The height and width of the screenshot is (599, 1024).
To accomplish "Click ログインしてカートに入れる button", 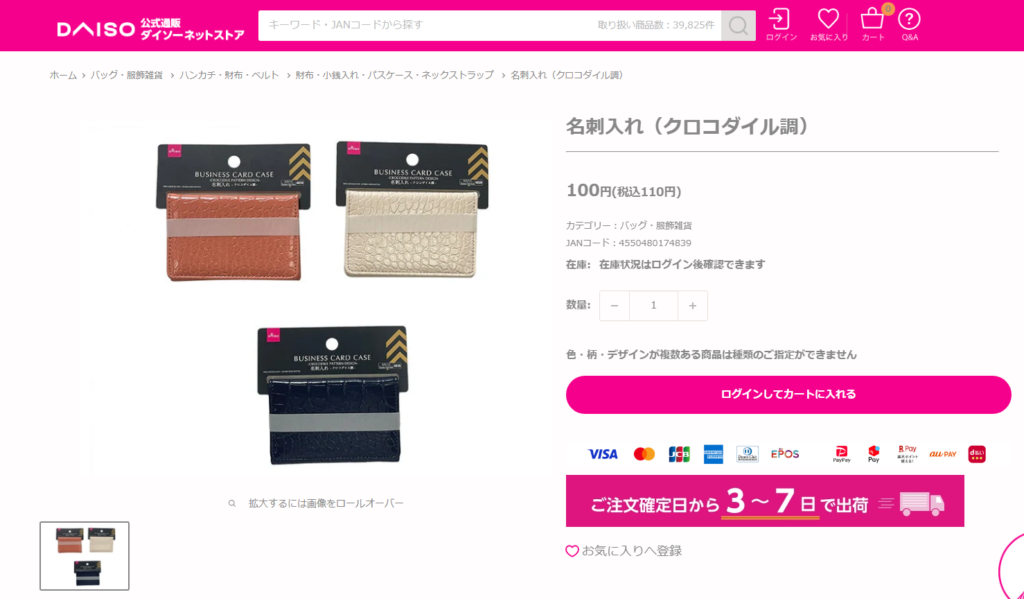I will coord(788,395).
